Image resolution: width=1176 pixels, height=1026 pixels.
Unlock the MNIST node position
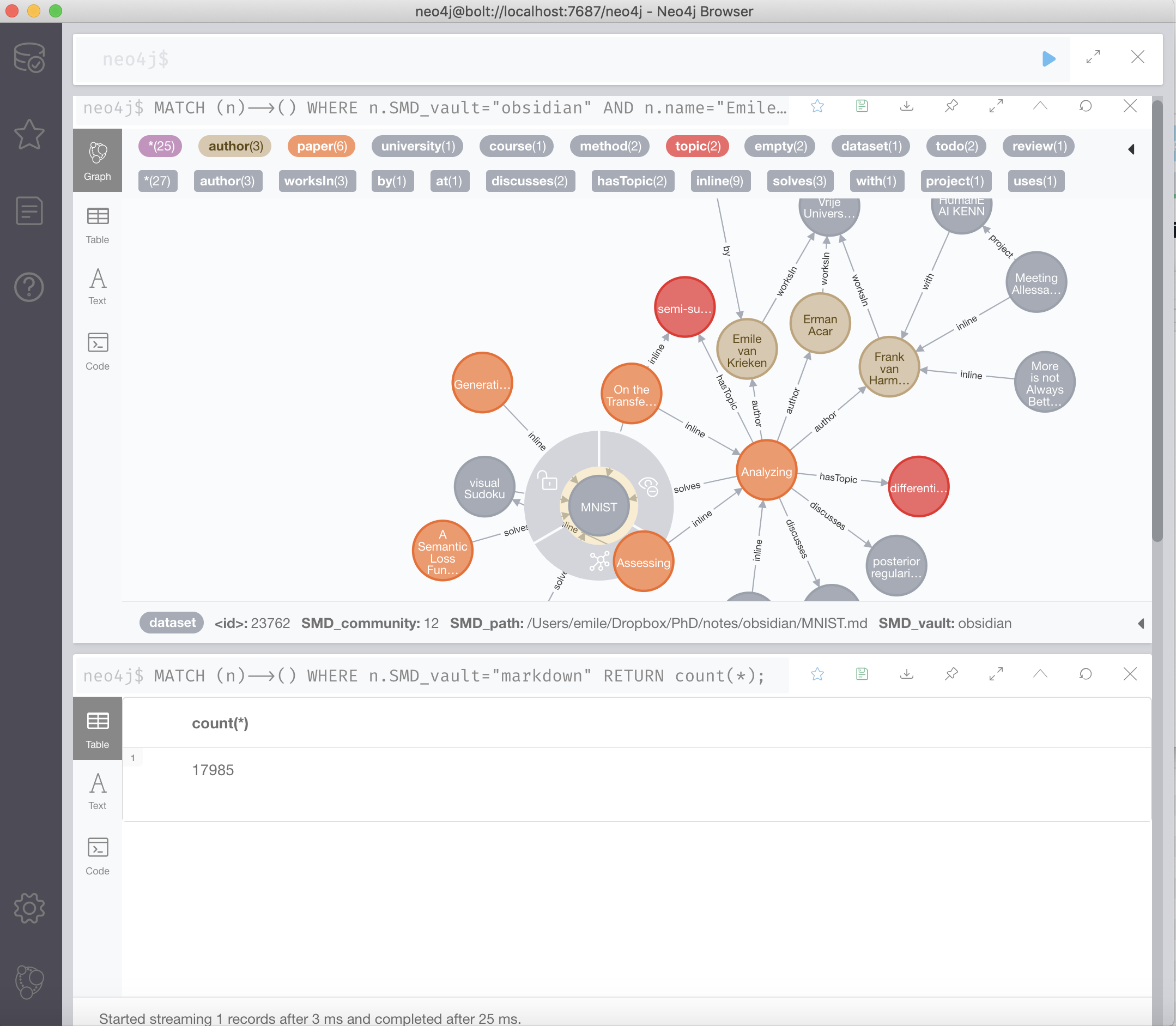pos(548,481)
